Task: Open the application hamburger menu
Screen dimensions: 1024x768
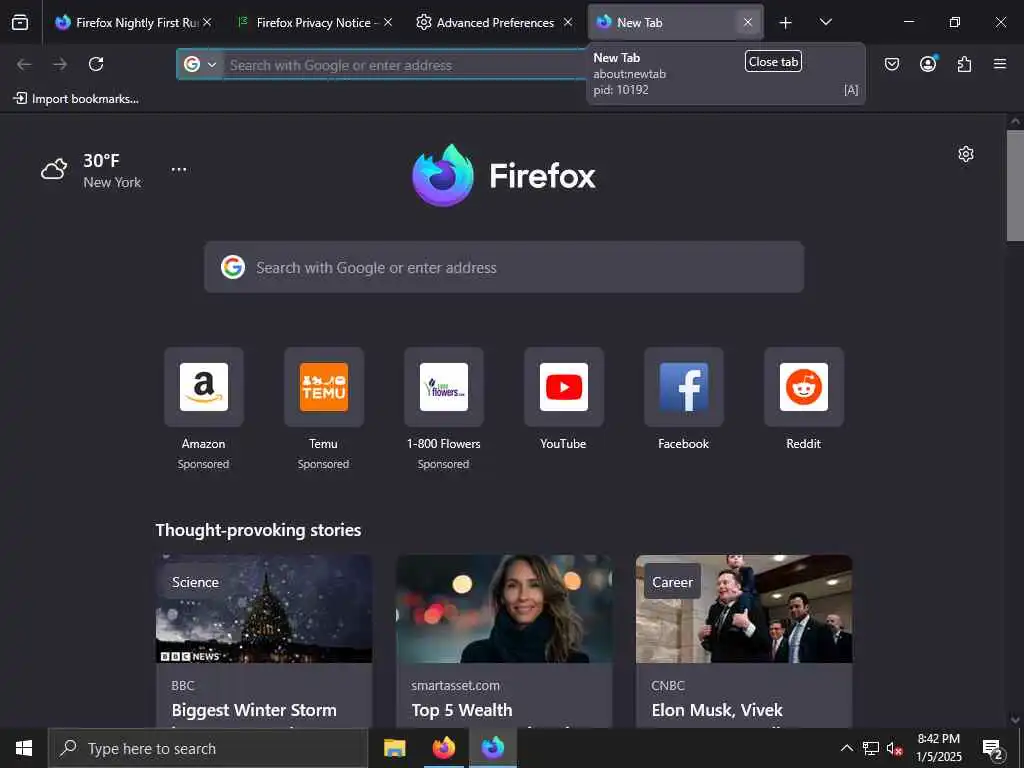Action: click(1000, 64)
